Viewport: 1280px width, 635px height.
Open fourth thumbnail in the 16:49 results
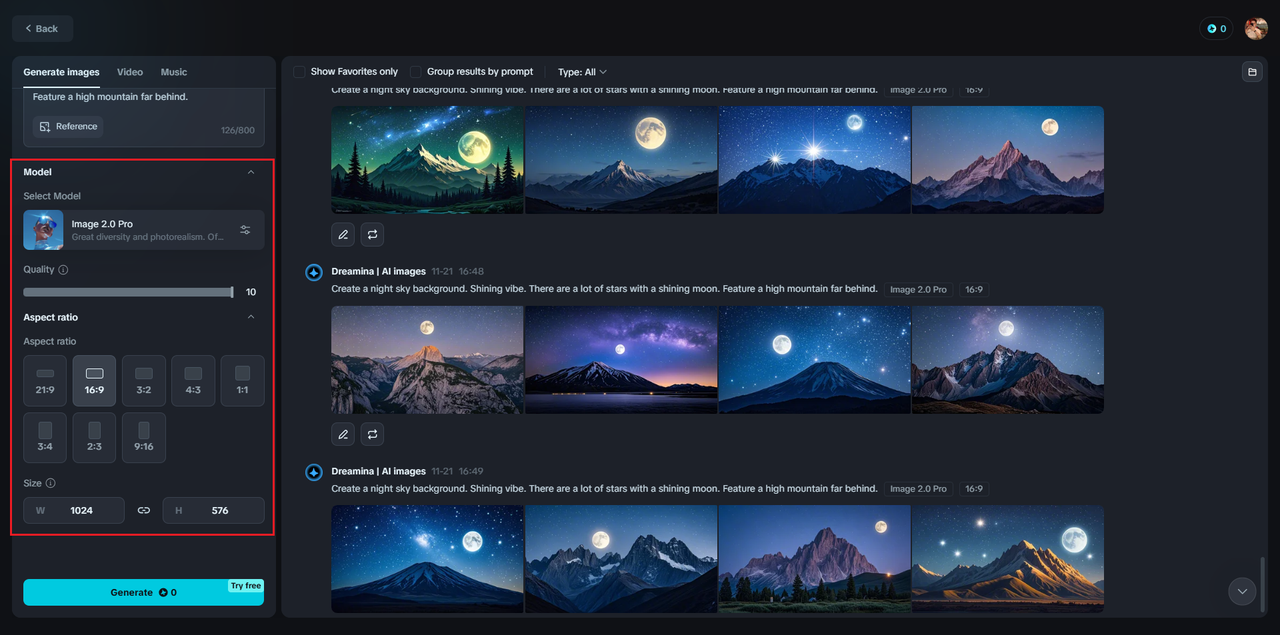point(1008,559)
